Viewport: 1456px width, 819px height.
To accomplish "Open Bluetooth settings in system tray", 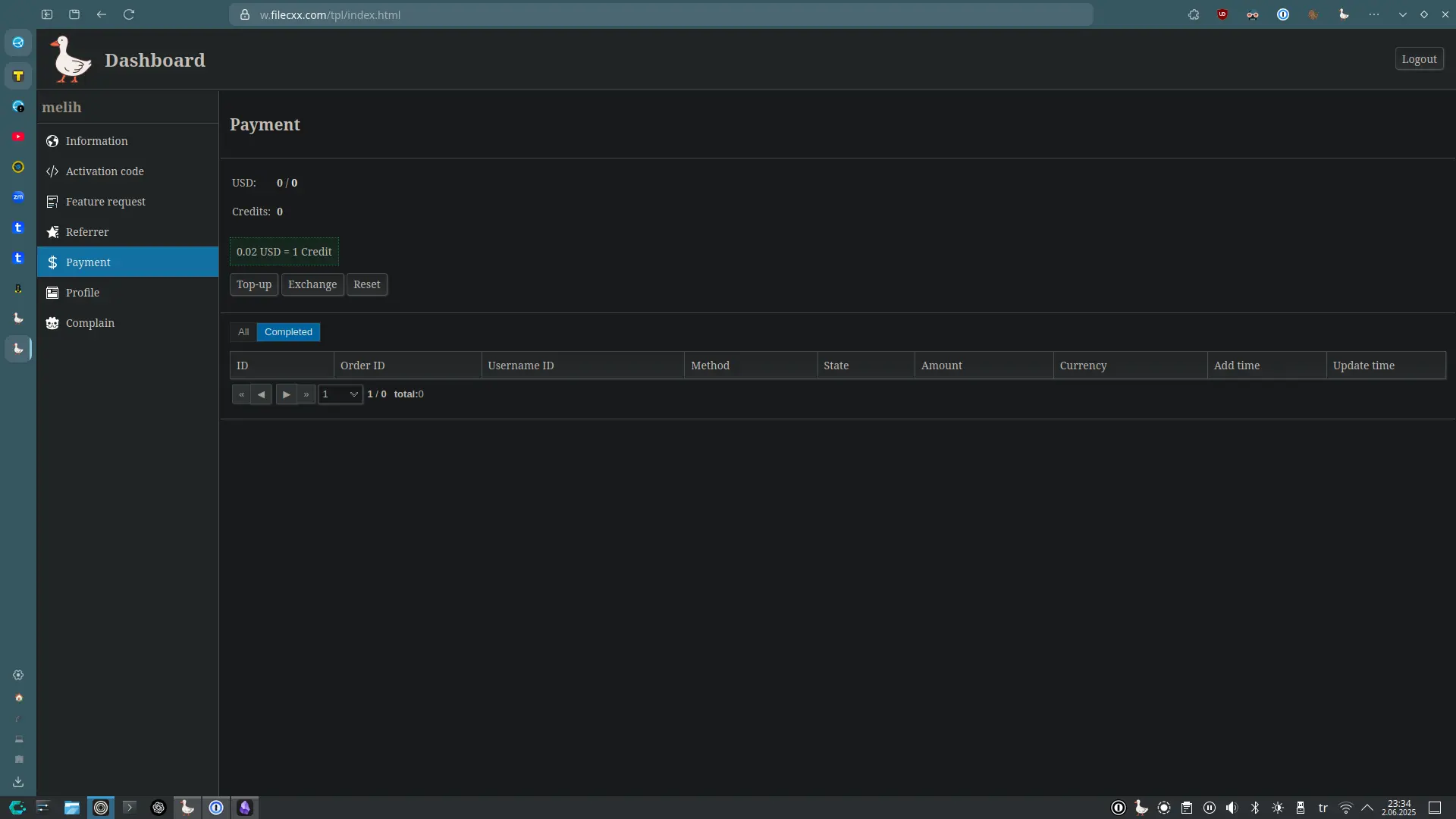I will pos(1255,808).
